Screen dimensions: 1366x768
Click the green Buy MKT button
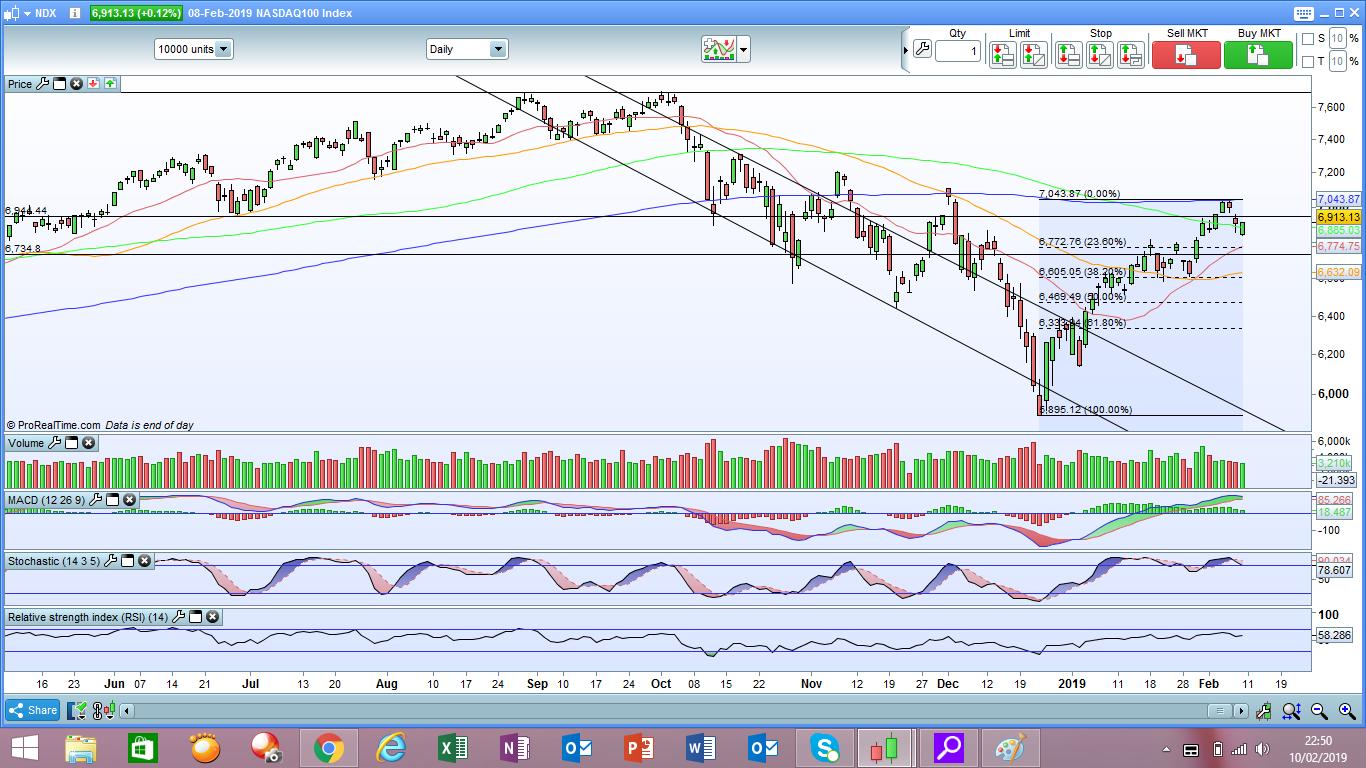(x=1258, y=54)
